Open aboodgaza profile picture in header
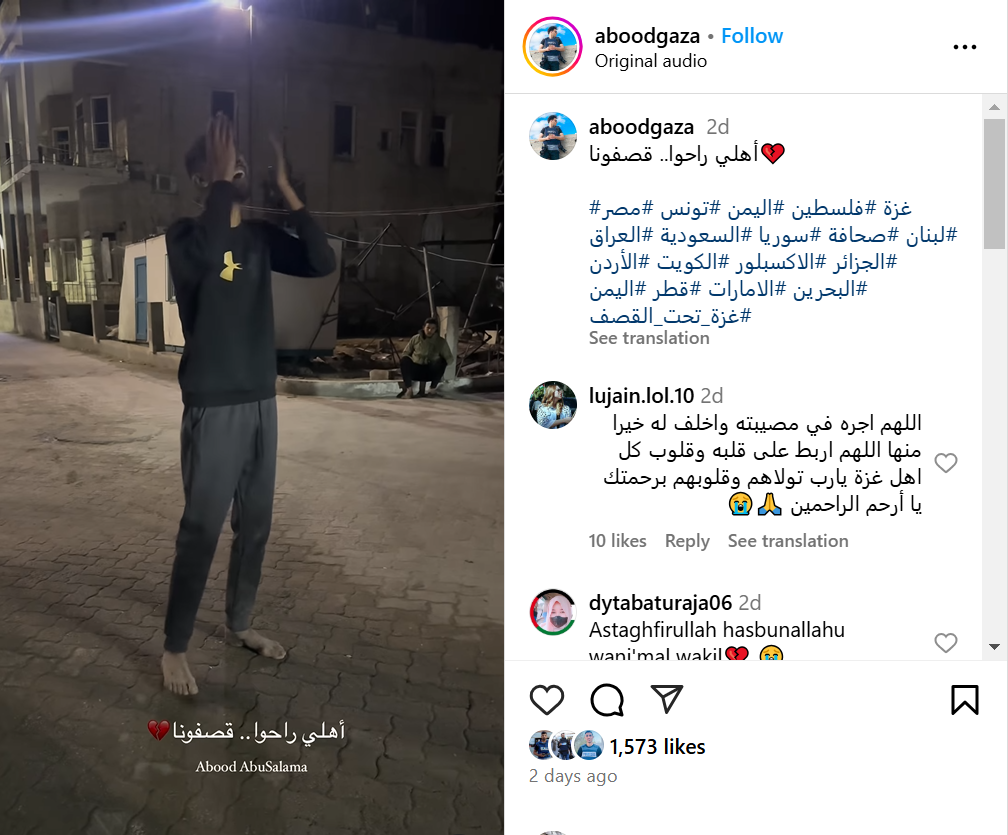Image resolution: width=1008 pixels, height=835 pixels. pos(553,47)
